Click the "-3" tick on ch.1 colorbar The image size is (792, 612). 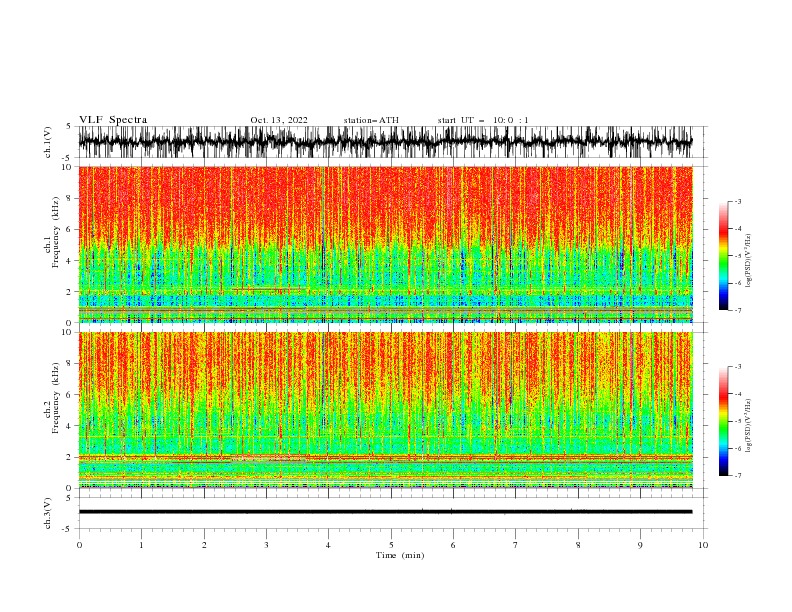tap(737, 201)
